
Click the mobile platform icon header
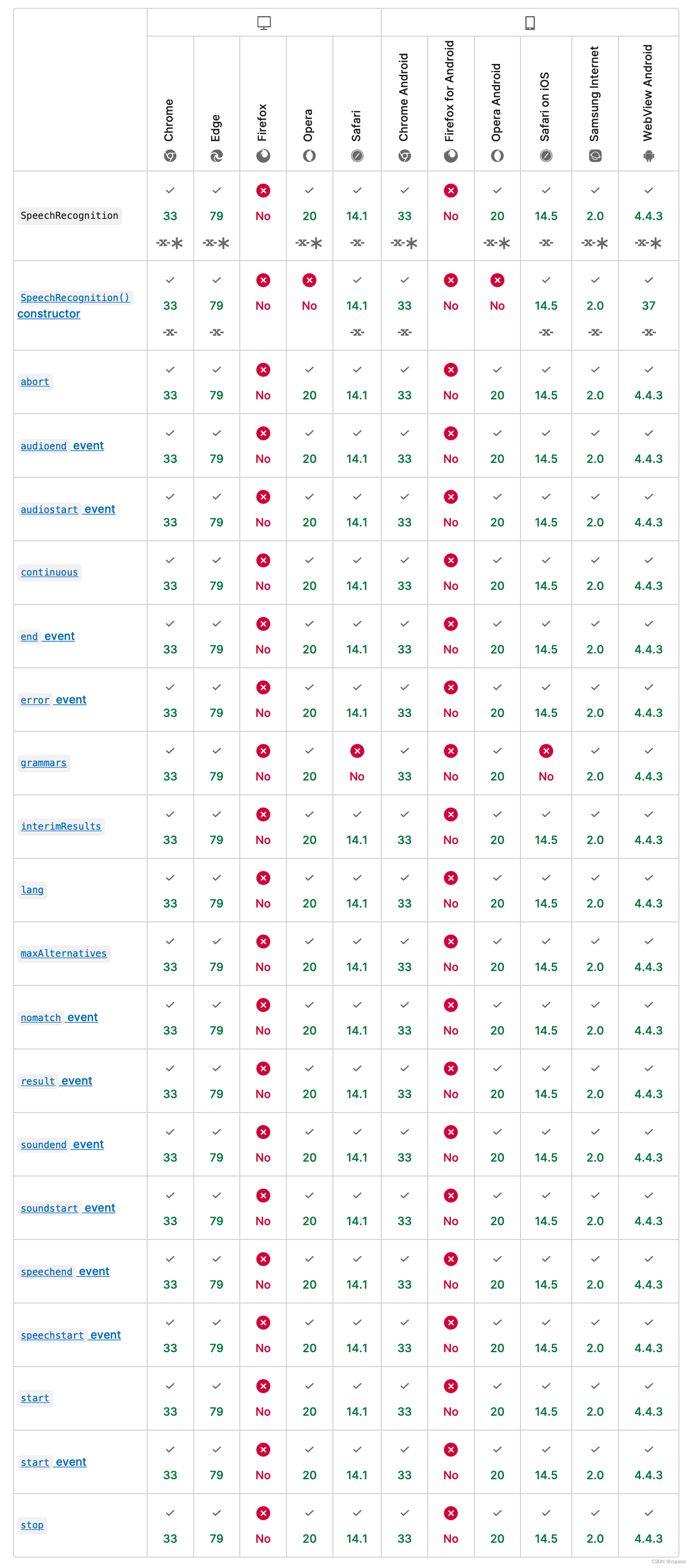[530, 23]
